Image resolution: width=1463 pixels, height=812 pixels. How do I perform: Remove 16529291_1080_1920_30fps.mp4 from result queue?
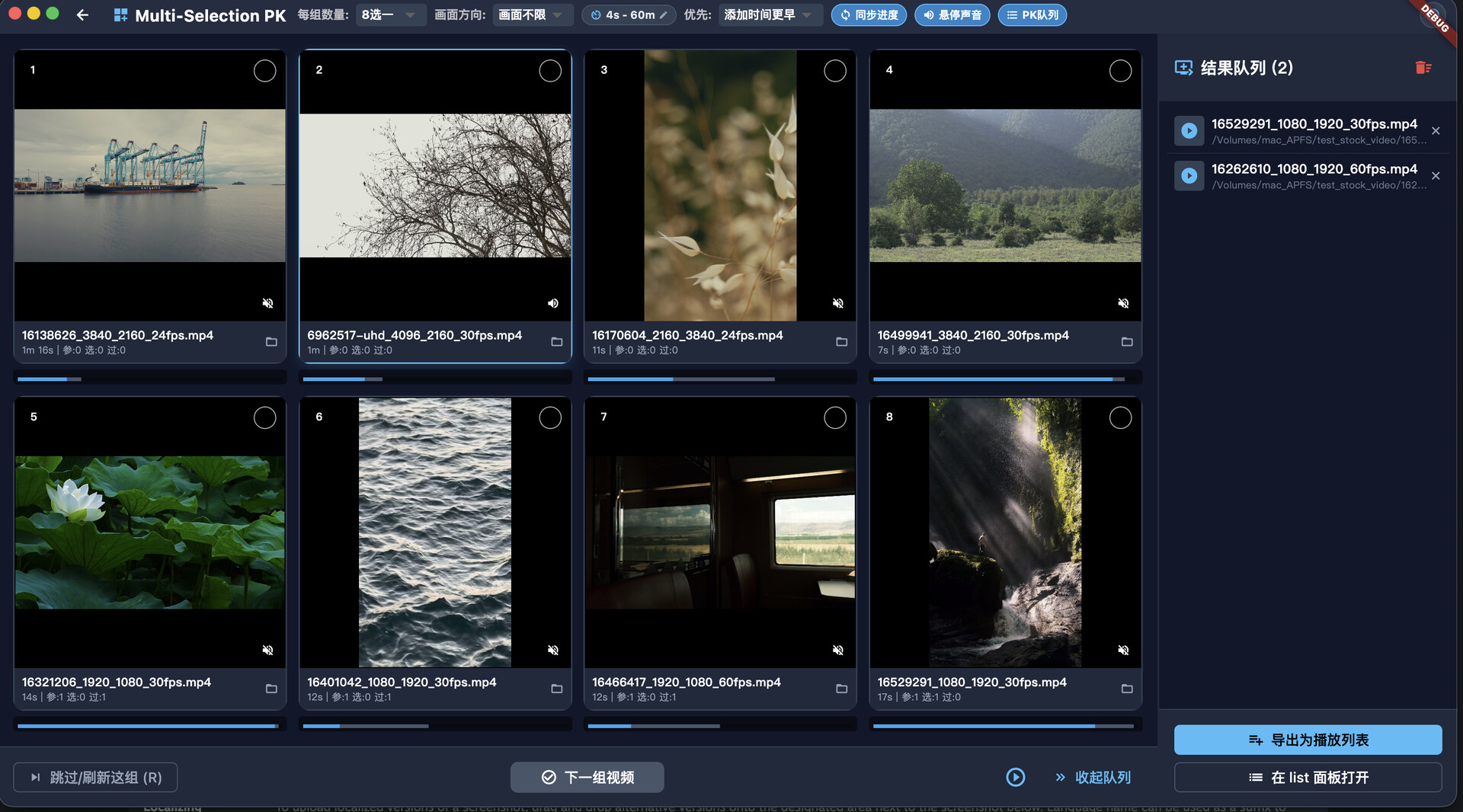(1436, 131)
